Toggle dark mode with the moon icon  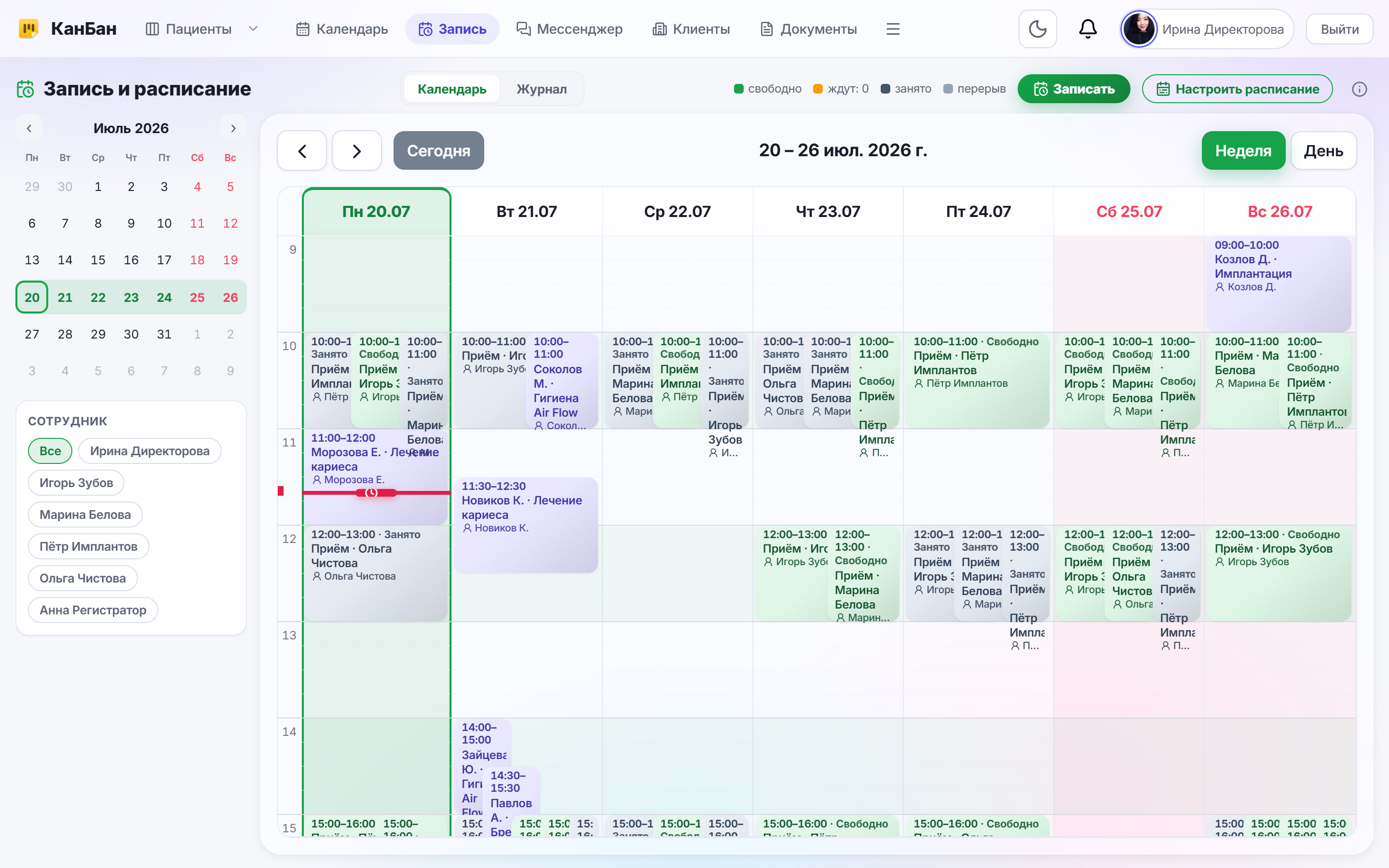click(x=1037, y=29)
